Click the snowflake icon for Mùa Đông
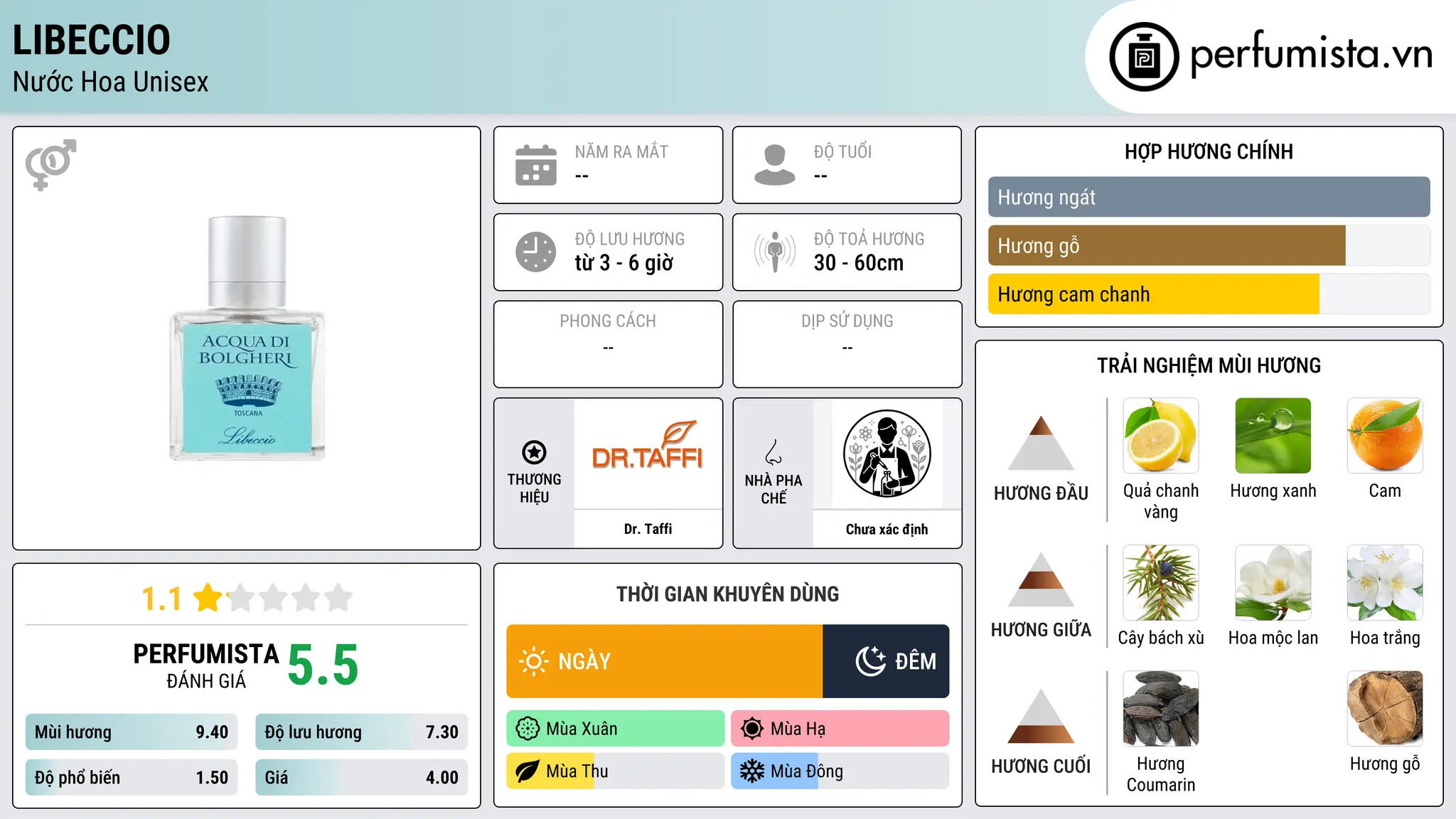The height and width of the screenshot is (819, 1456). point(752,771)
